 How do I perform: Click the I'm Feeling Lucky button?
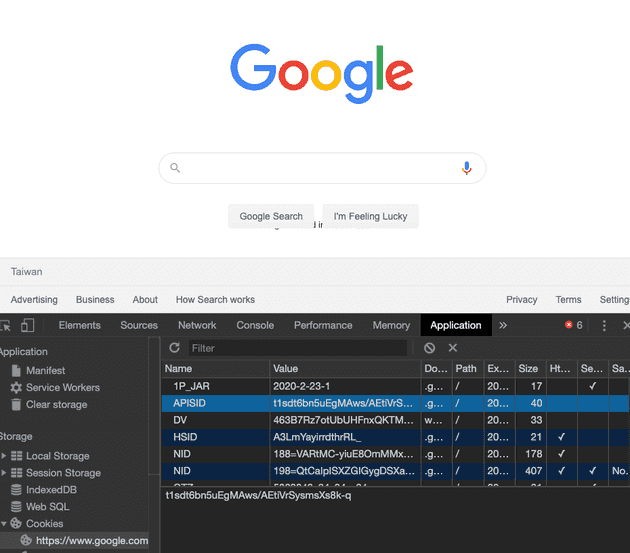point(370,216)
